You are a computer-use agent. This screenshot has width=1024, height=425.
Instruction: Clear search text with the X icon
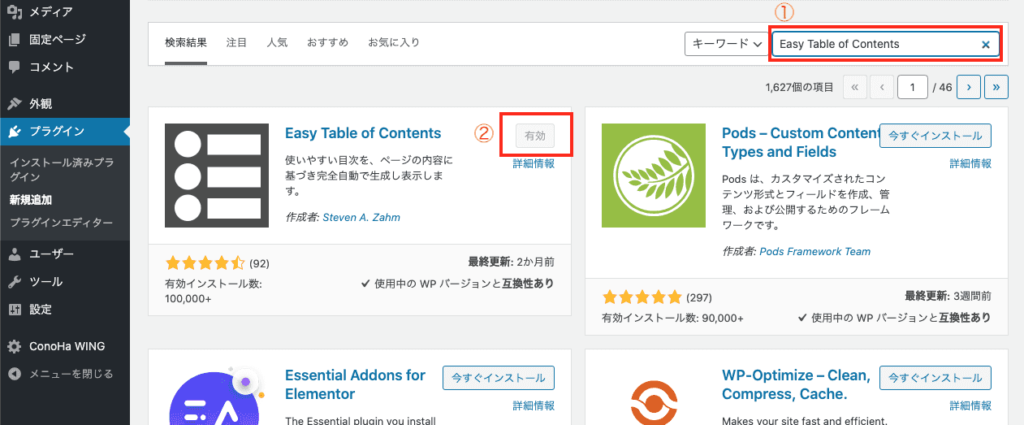(985, 44)
